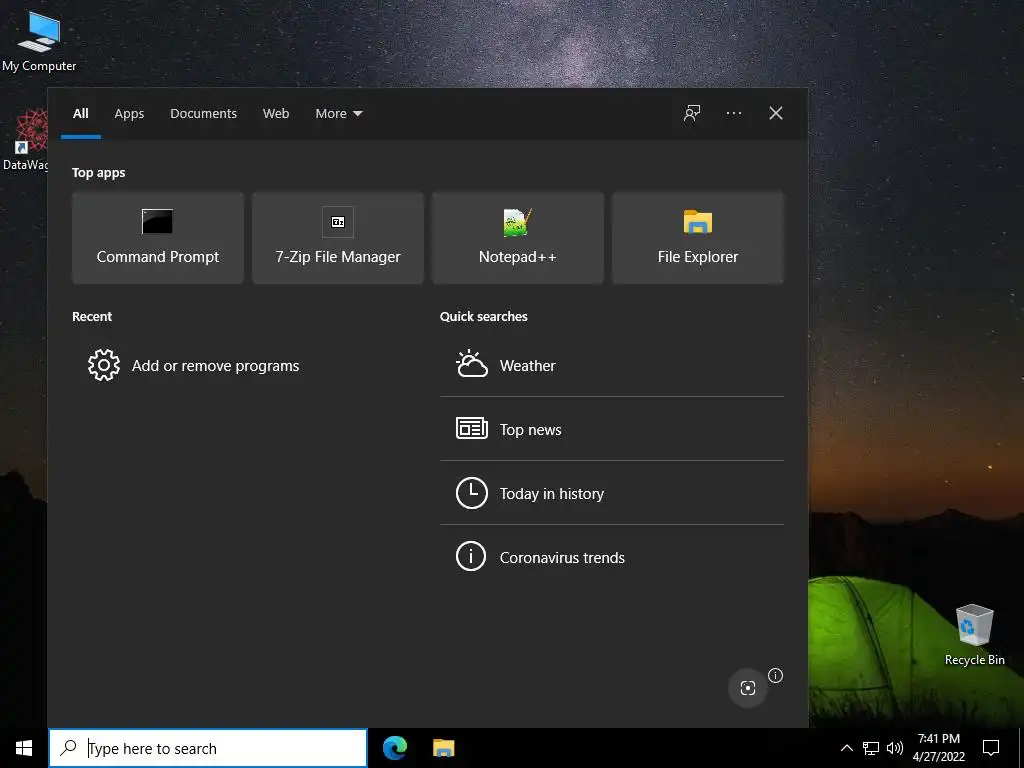Switch to the Documents tab
The image size is (1024, 768).
tap(203, 114)
